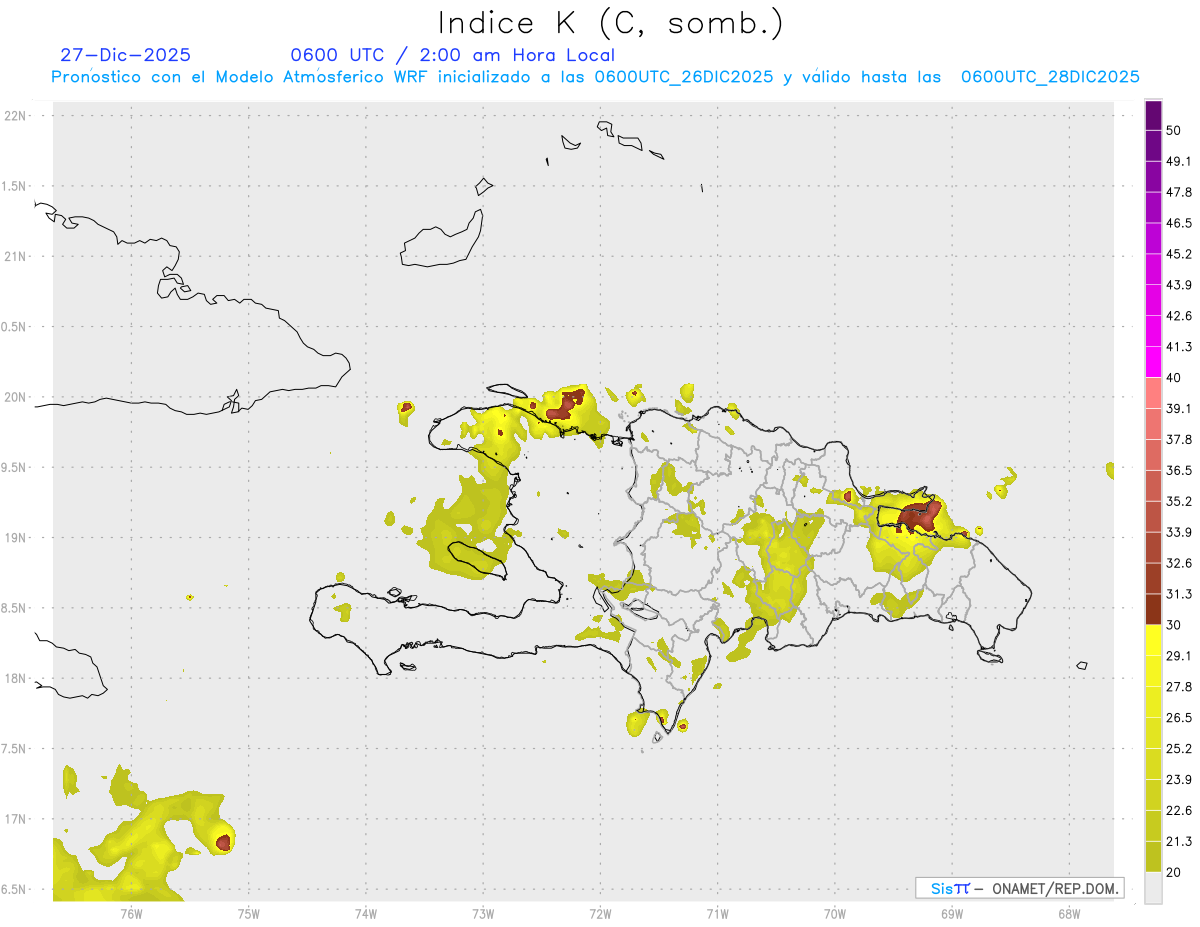This screenshot has height=927, width=1200.
Task: Click the color bar value "46.5"
Action: [x=1179, y=223]
